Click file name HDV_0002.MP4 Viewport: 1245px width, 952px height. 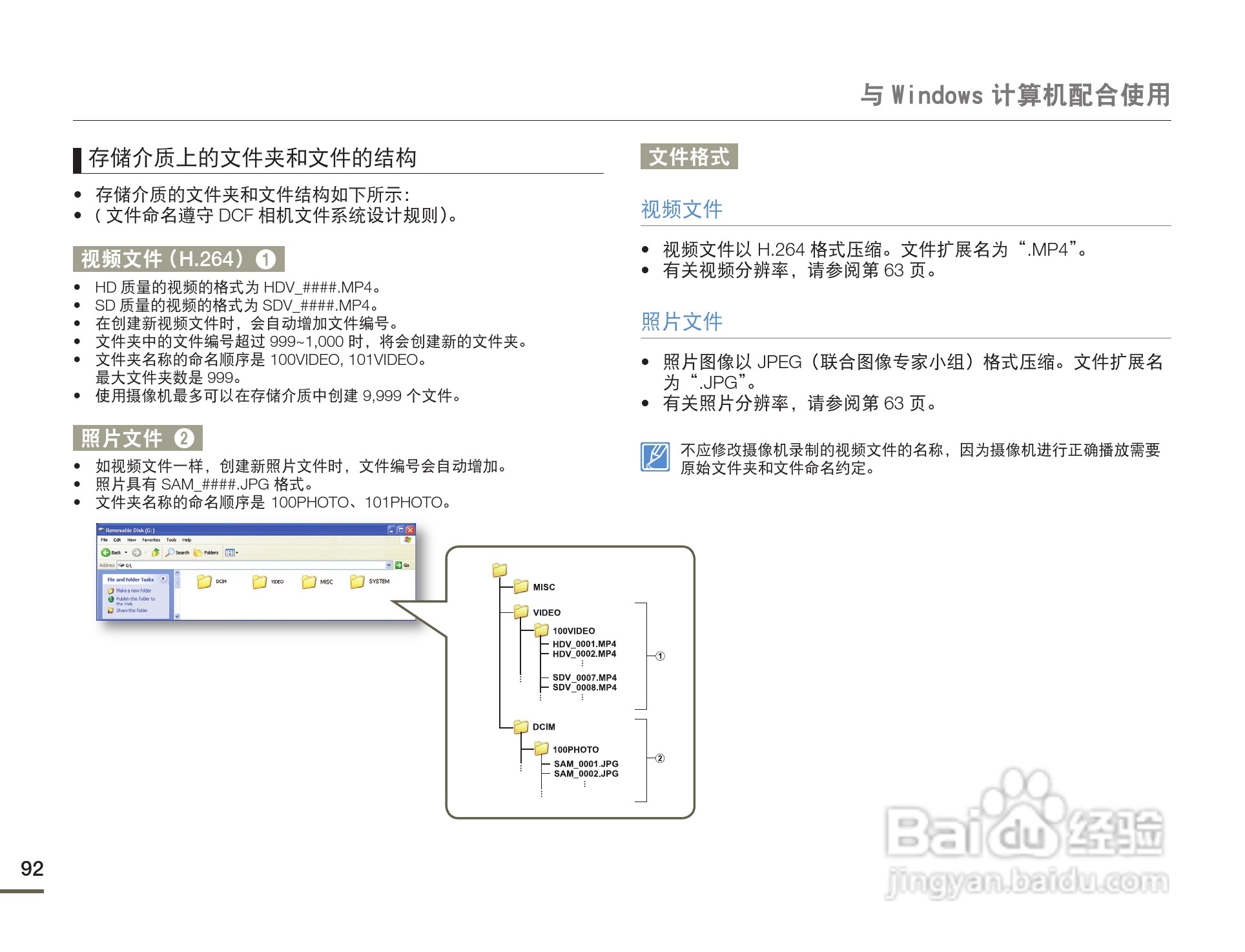coord(584,654)
